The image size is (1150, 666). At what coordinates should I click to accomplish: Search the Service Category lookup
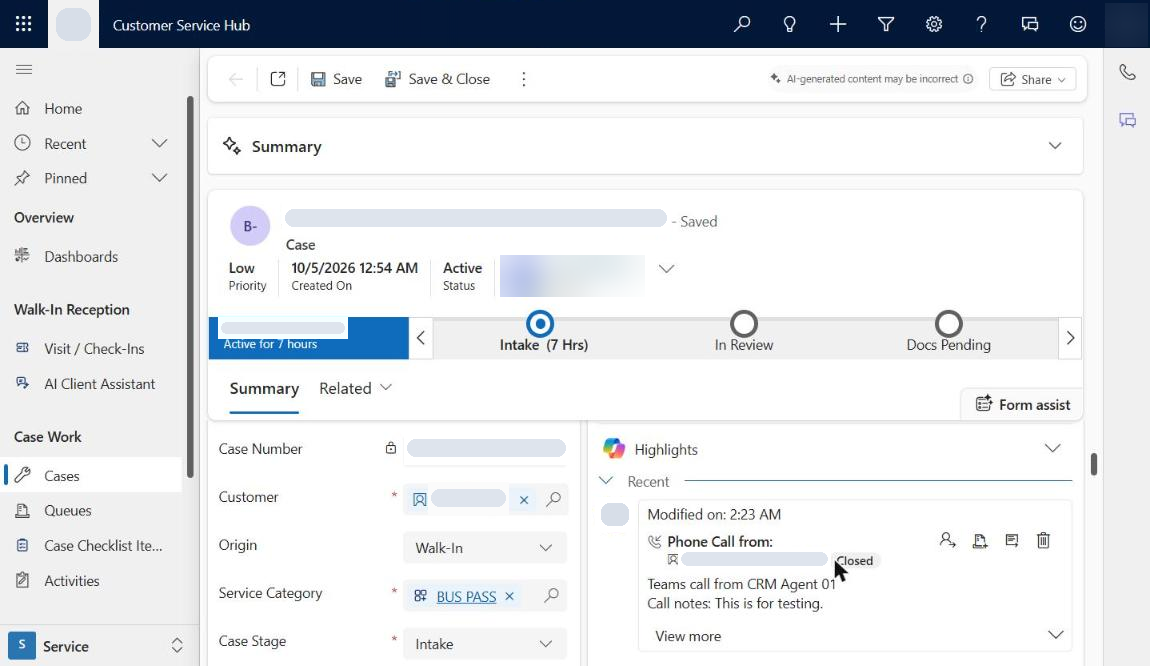click(552, 596)
